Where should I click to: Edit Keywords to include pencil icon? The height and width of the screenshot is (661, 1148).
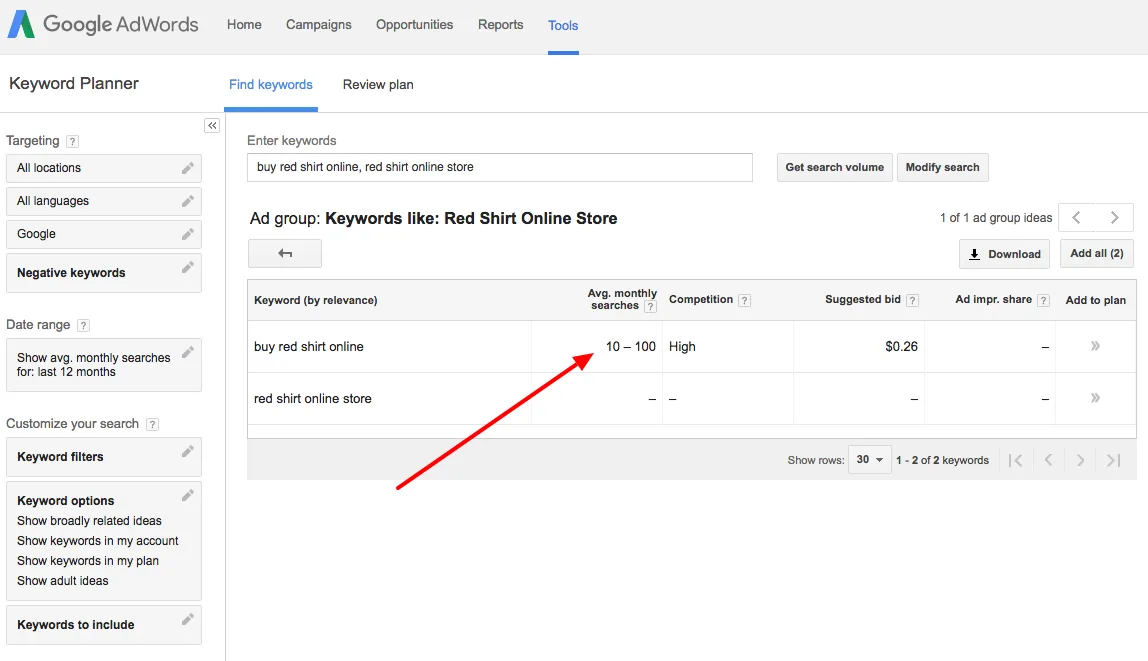pos(188,619)
